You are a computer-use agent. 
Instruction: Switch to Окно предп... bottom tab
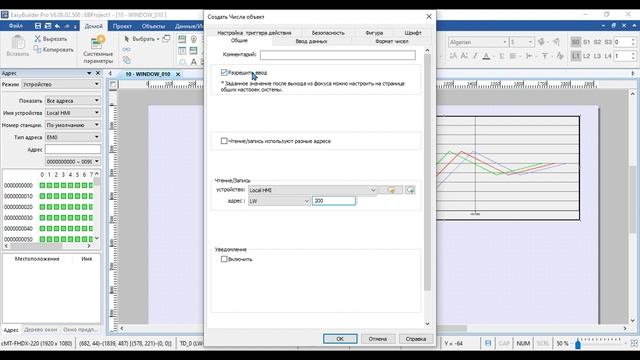coord(80,329)
